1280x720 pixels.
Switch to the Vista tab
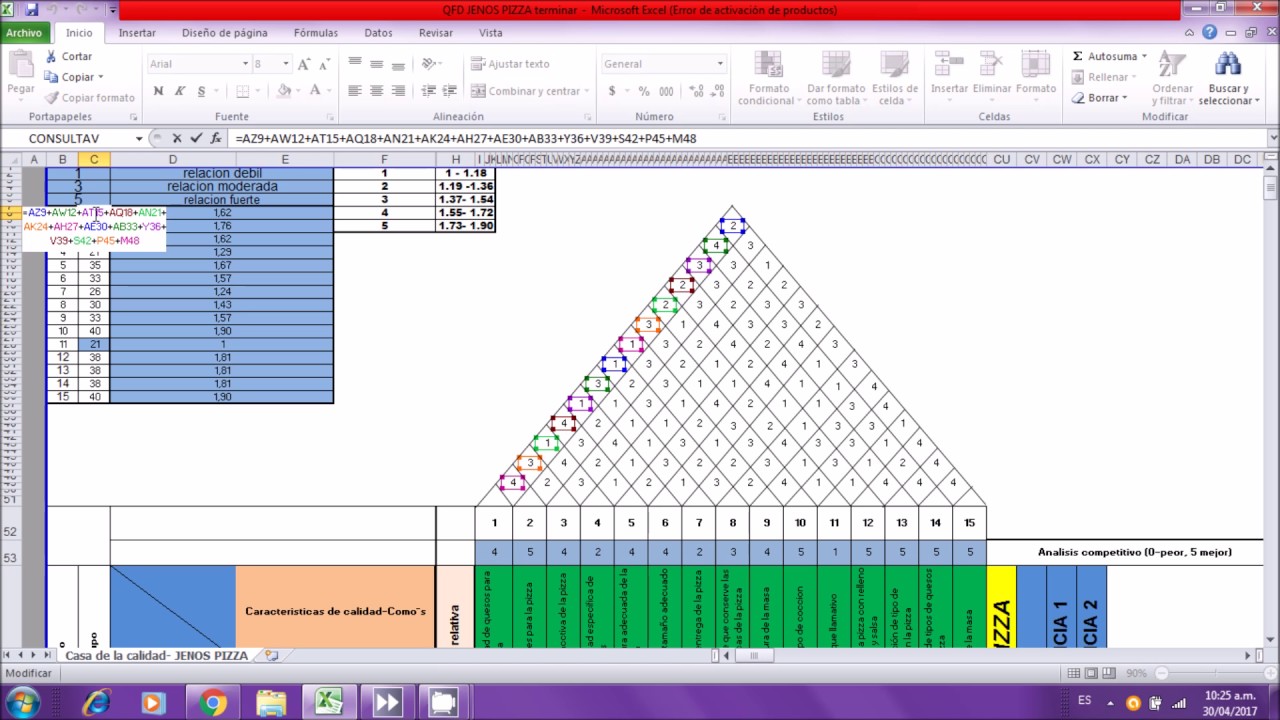(x=491, y=32)
